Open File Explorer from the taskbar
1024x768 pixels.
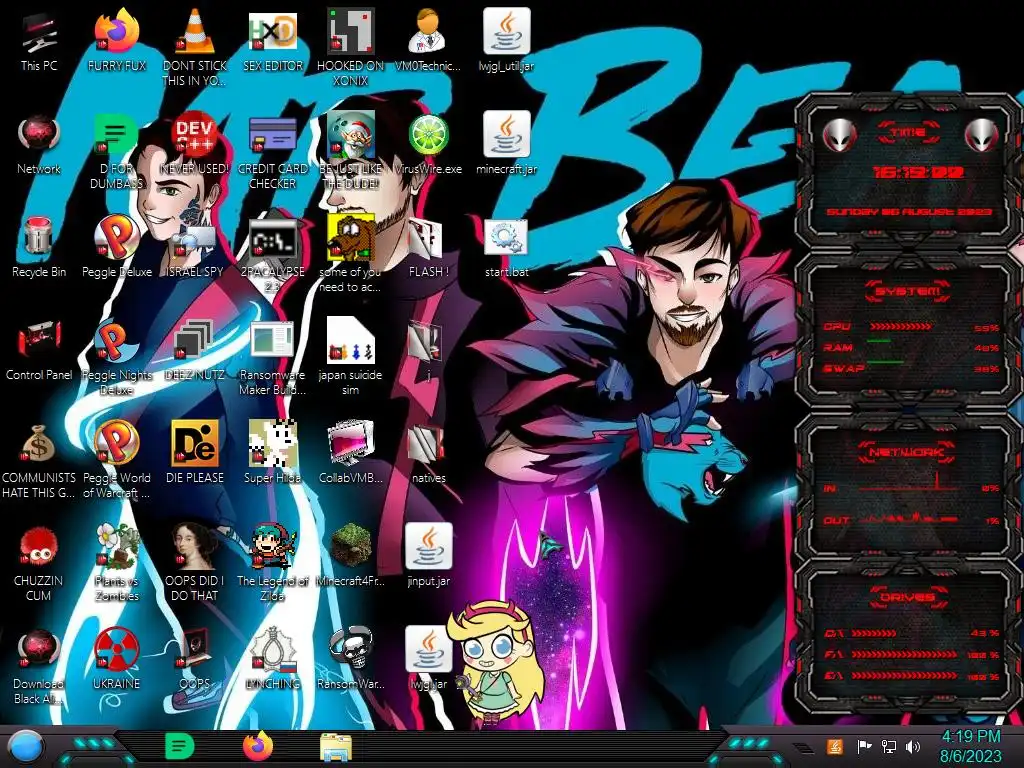[x=336, y=746]
